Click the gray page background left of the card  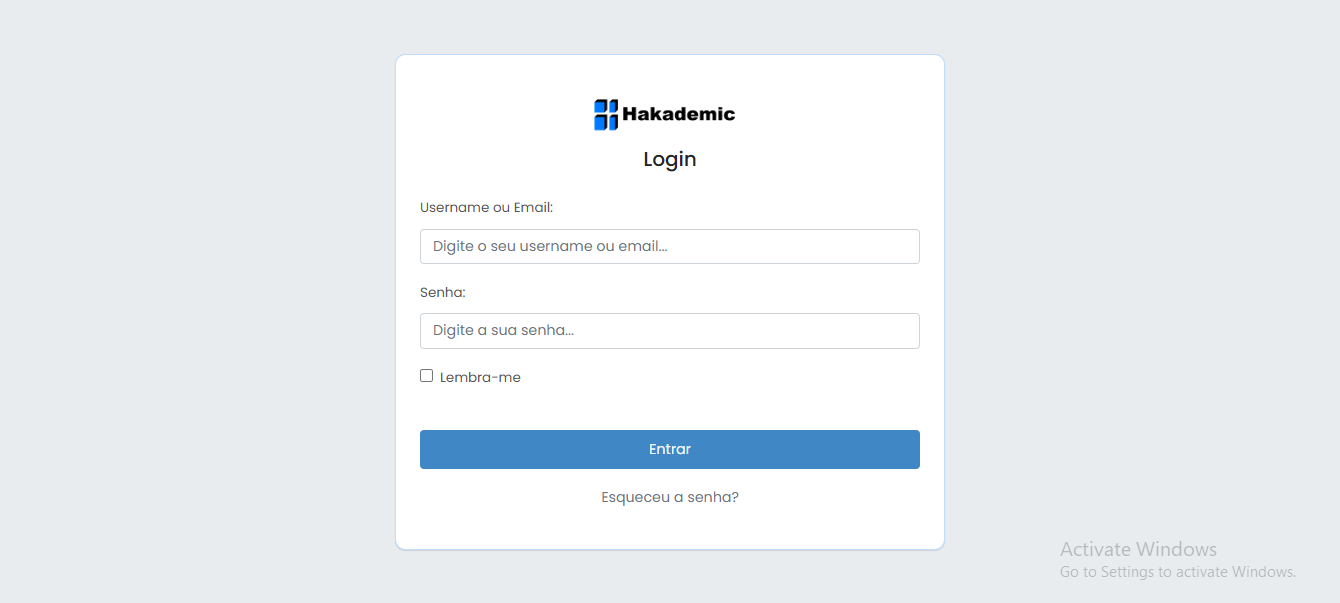click(x=200, y=300)
